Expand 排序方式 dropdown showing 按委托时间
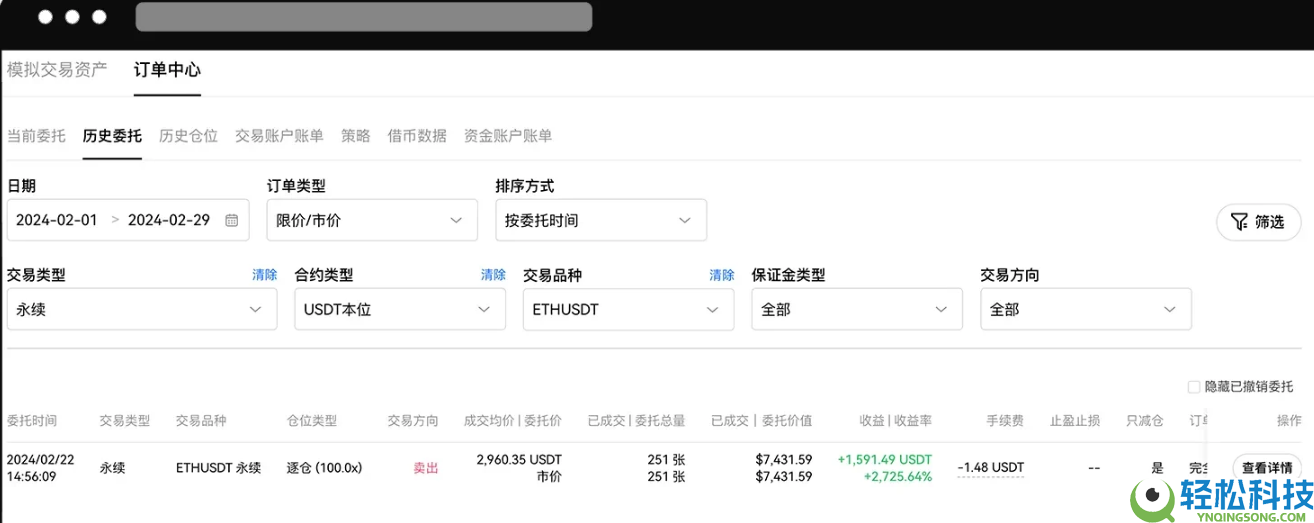The height and width of the screenshot is (523, 1314). click(601, 220)
